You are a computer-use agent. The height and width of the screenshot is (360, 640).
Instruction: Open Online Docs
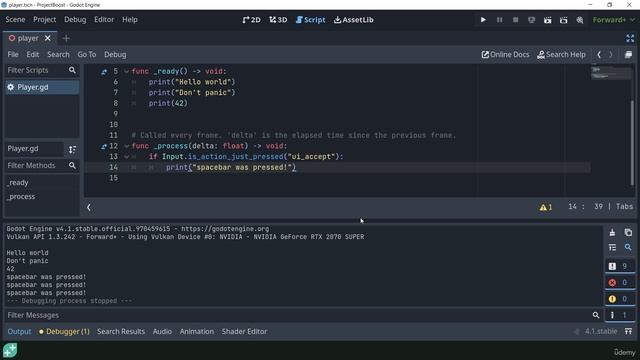tap(505, 54)
